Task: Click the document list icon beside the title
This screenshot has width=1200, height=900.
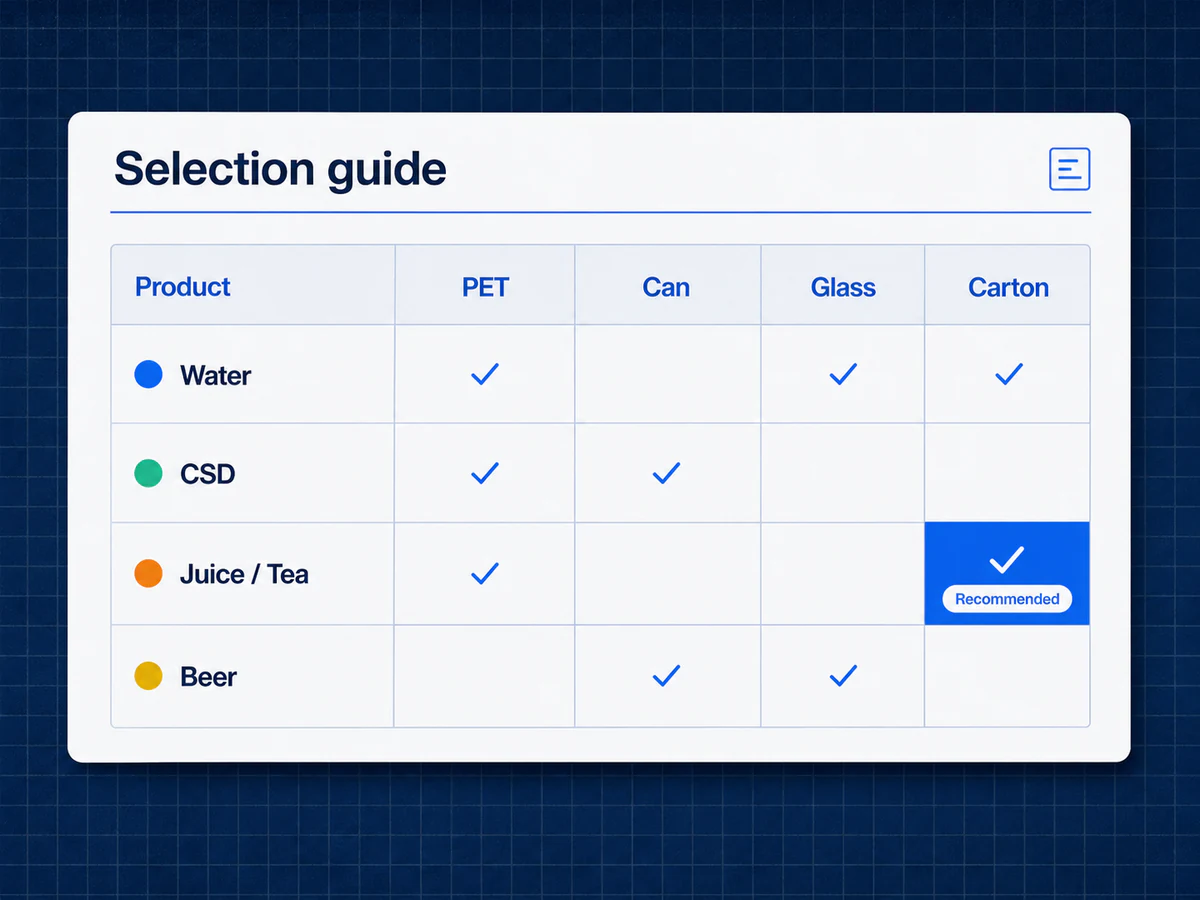Action: click(1069, 169)
